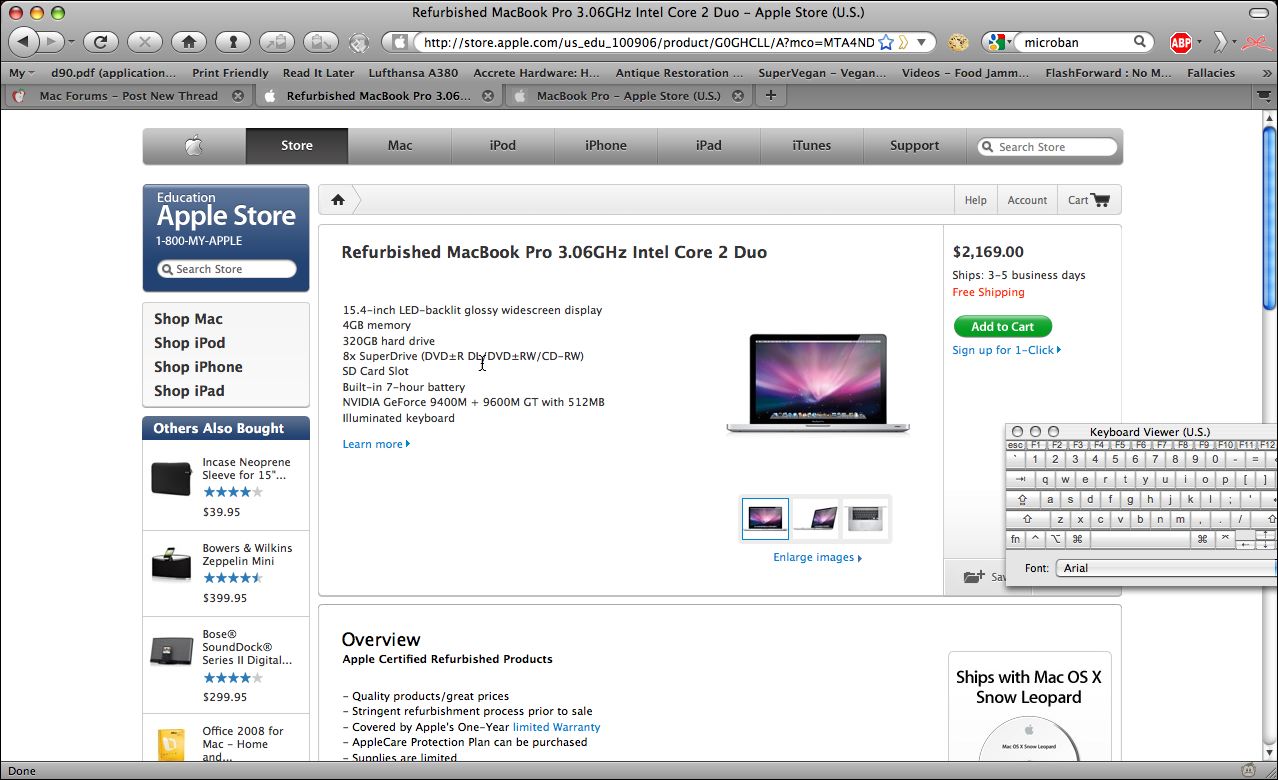The height and width of the screenshot is (780, 1278).
Task: Click the folder-plus Save icon
Action: click(x=974, y=577)
